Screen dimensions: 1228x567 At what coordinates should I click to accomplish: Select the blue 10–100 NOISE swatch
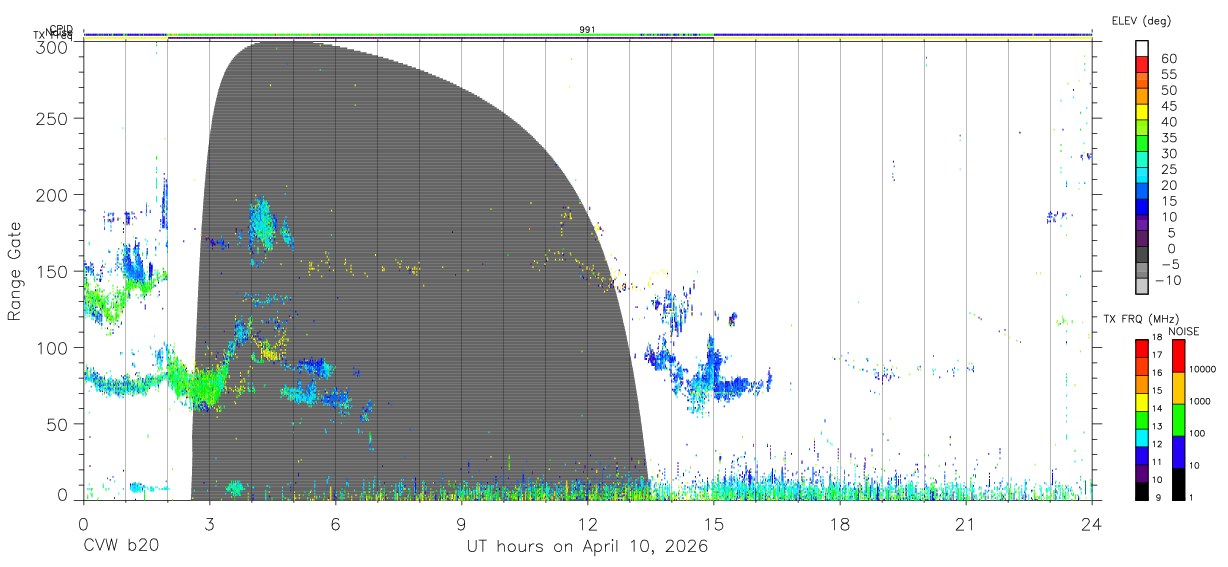[1178, 452]
